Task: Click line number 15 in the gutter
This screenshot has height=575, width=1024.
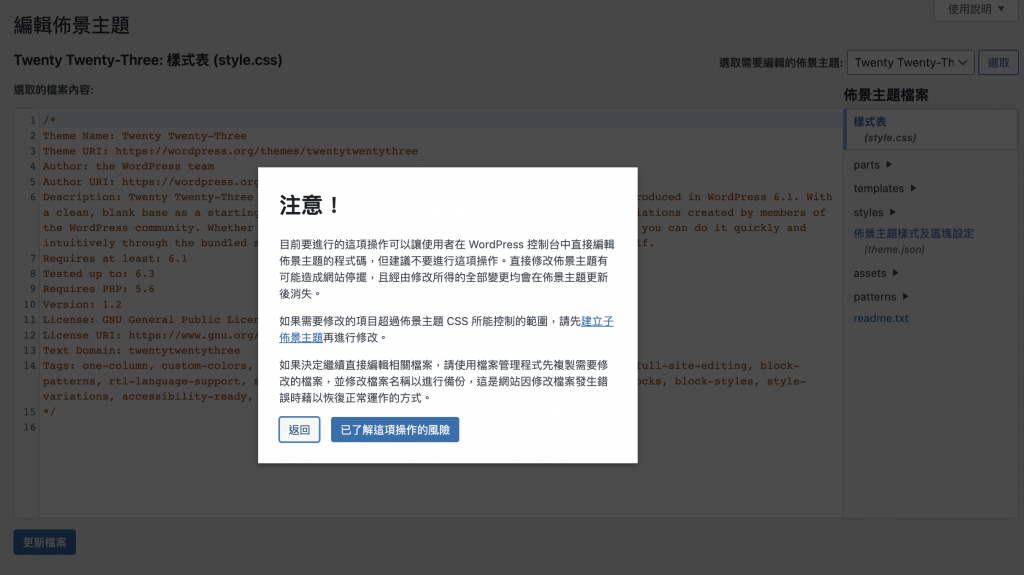Action: (x=29, y=412)
